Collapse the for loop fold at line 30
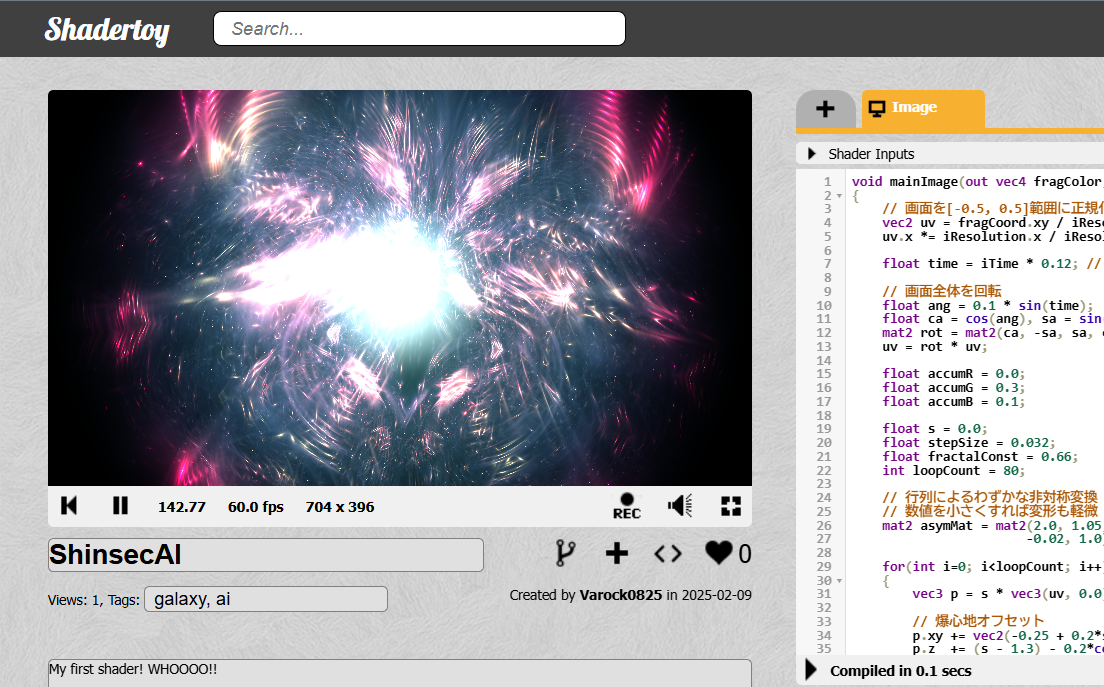The width and height of the screenshot is (1104, 687). click(x=840, y=580)
